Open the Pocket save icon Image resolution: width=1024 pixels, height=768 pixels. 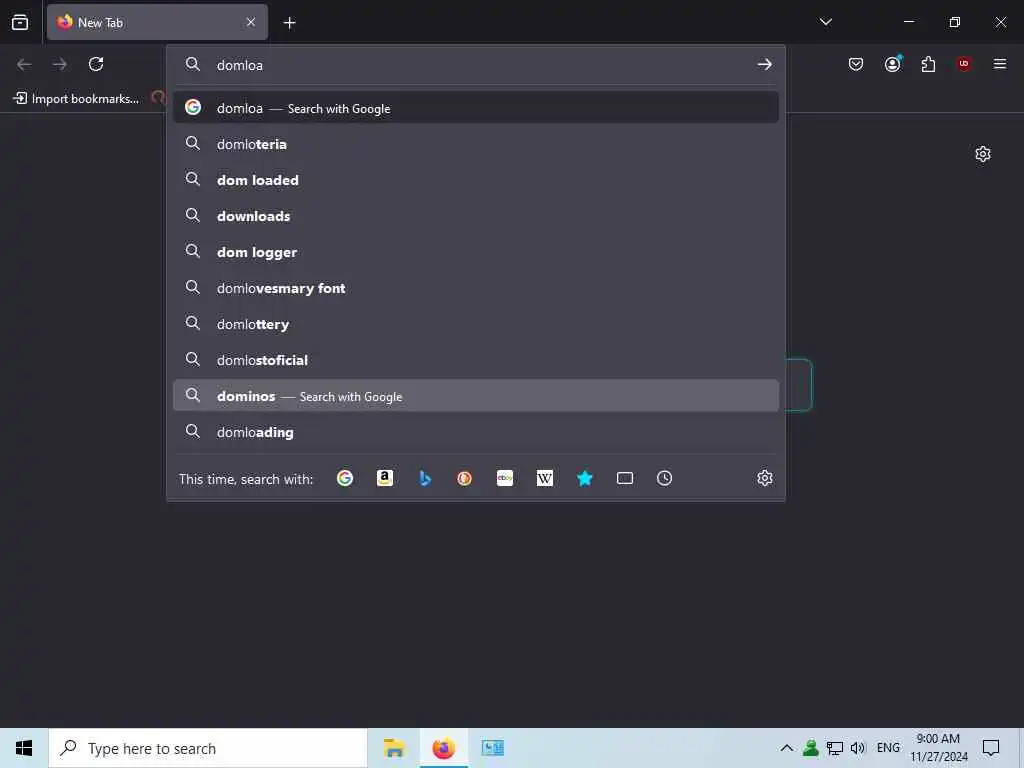[x=856, y=64]
